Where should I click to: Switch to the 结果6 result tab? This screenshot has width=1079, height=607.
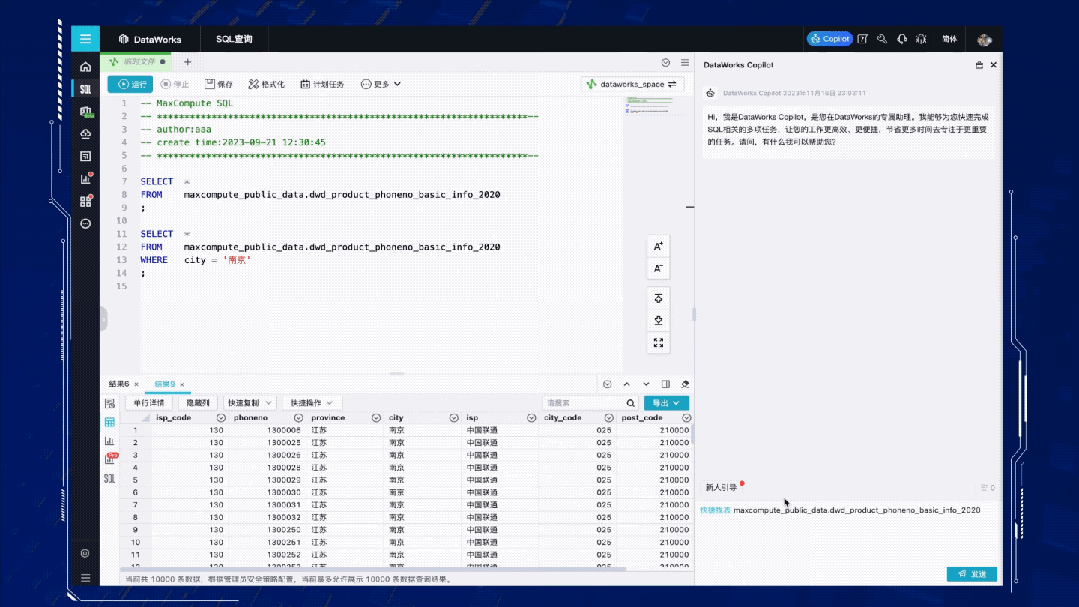tap(118, 384)
